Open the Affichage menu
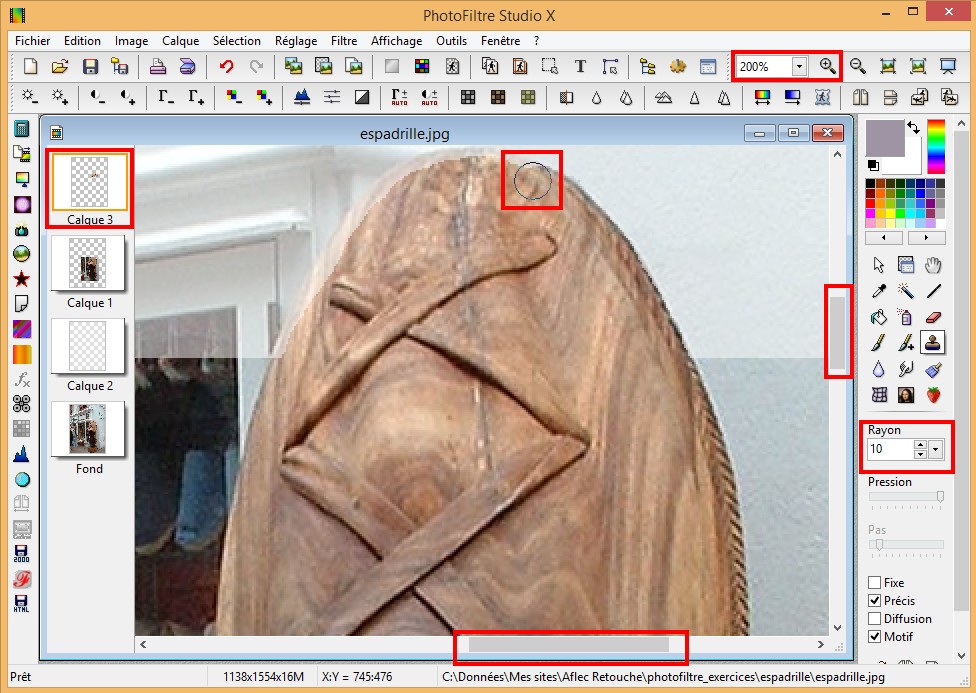The height and width of the screenshot is (693, 976). (396, 40)
